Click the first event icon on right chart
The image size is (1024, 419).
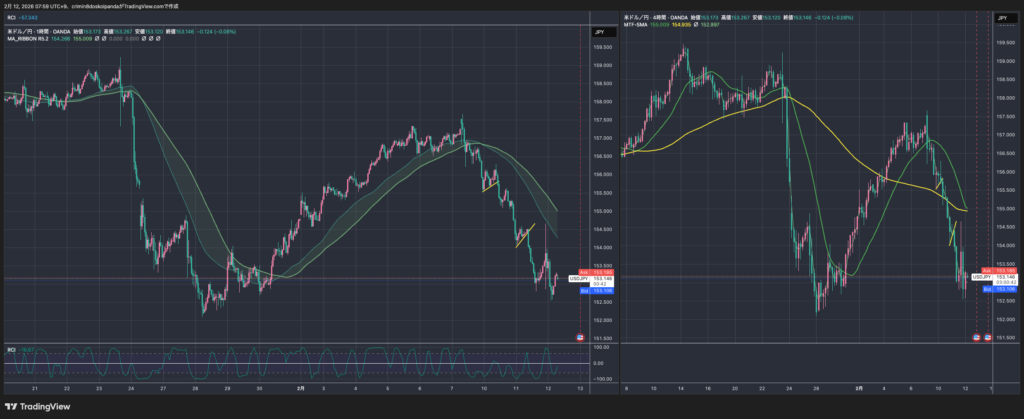click(x=977, y=338)
